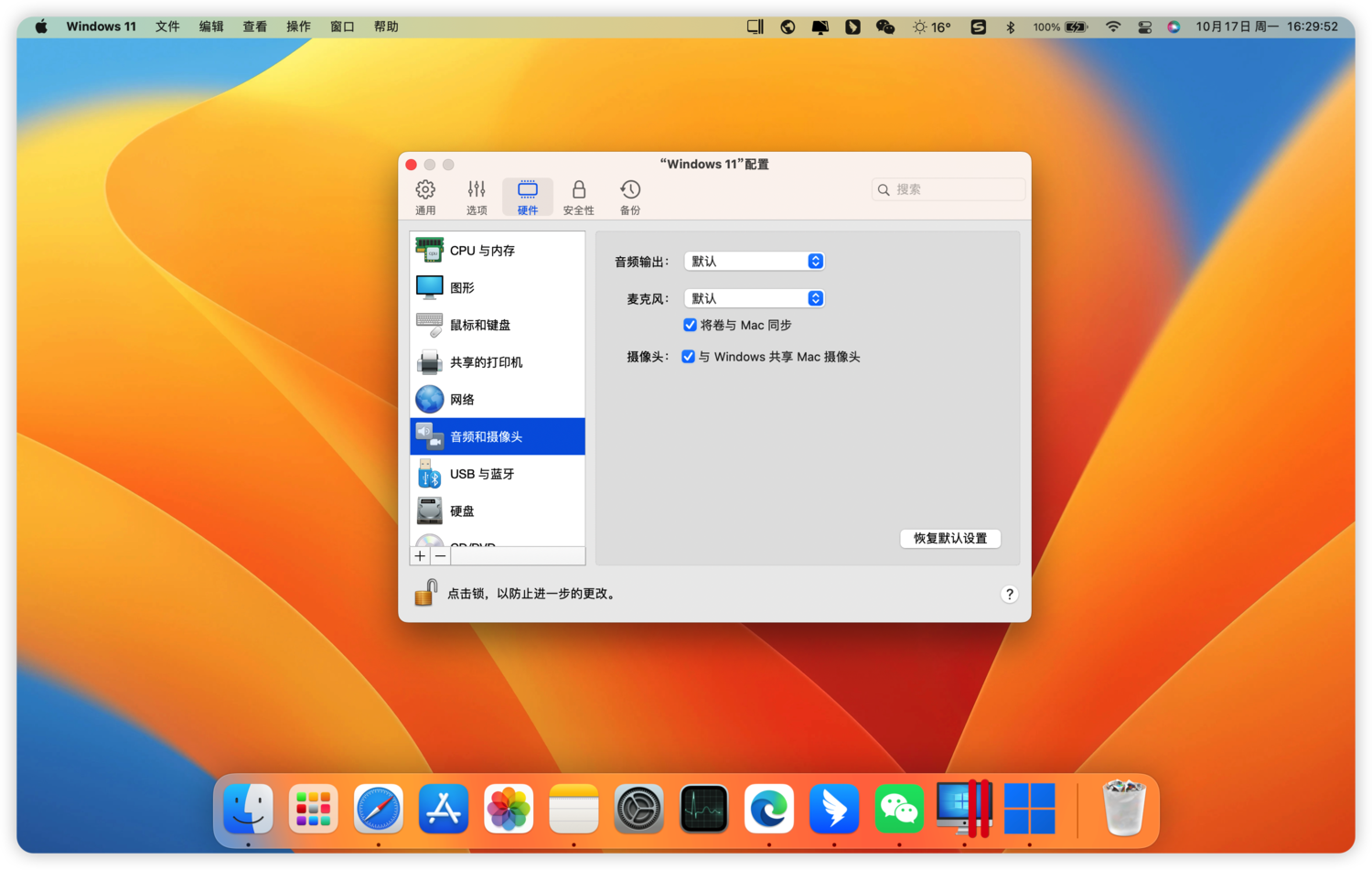
Task: Open the 帮助 menu
Action: (386, 27)
